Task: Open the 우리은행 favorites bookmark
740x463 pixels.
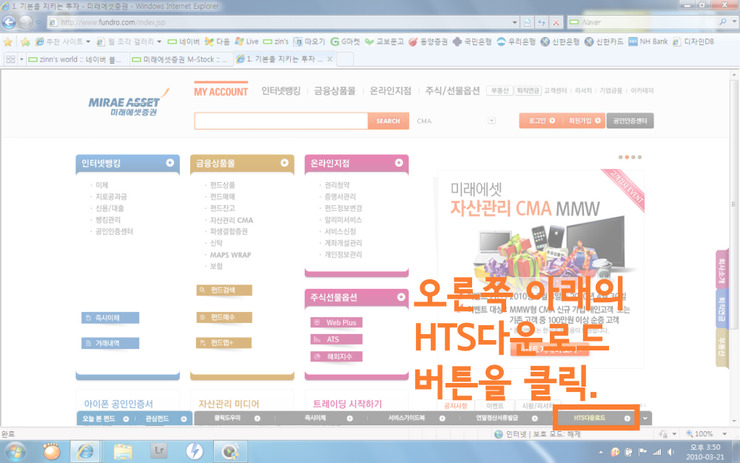Action: point(516,42)
